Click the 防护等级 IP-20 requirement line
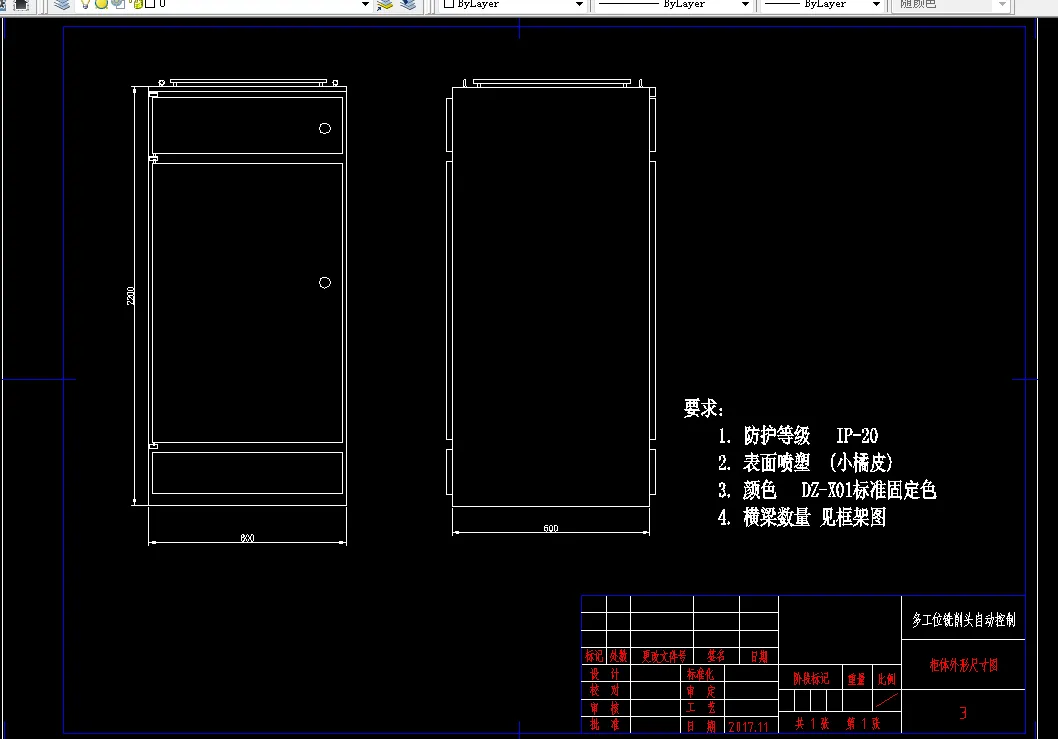 coord(798,436)
